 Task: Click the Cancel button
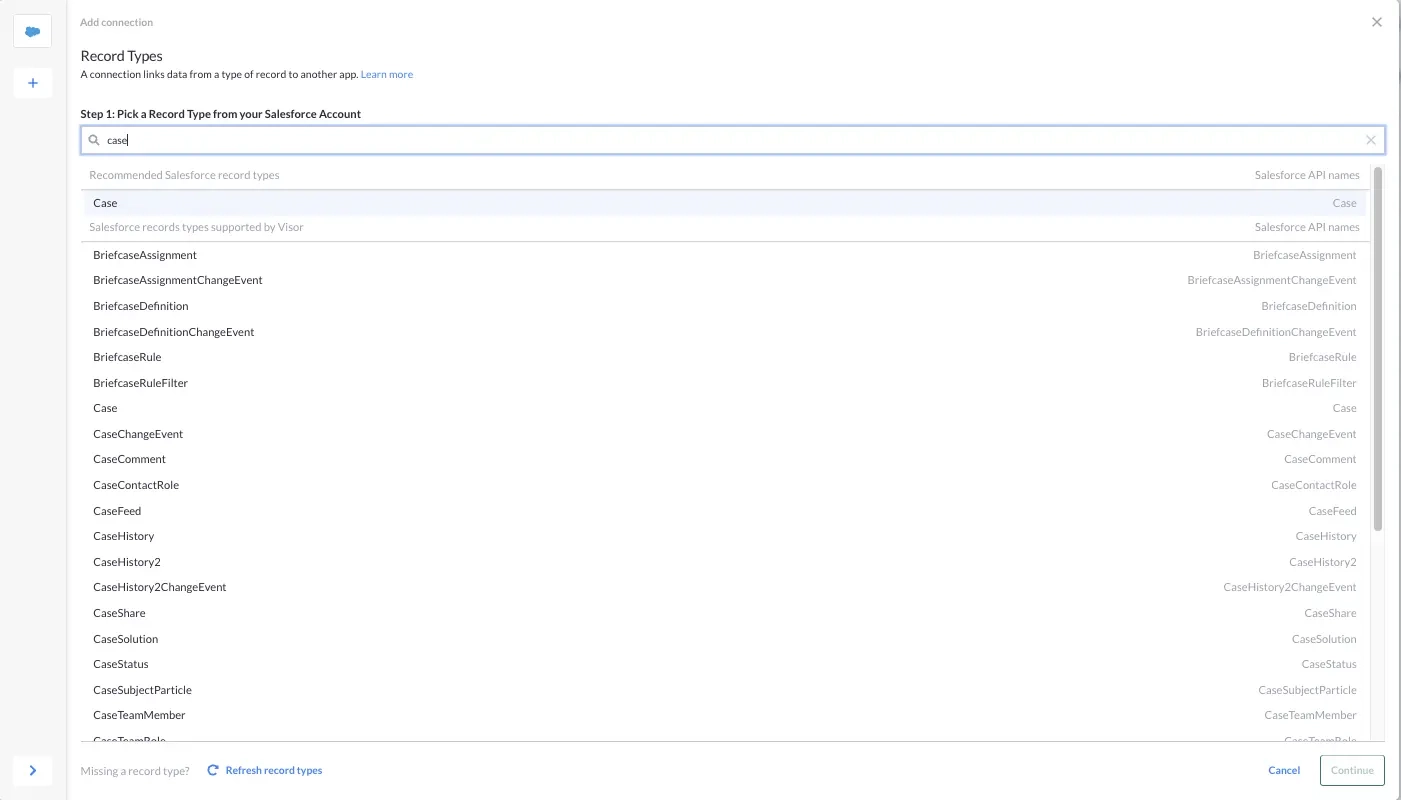[1283, 770]
